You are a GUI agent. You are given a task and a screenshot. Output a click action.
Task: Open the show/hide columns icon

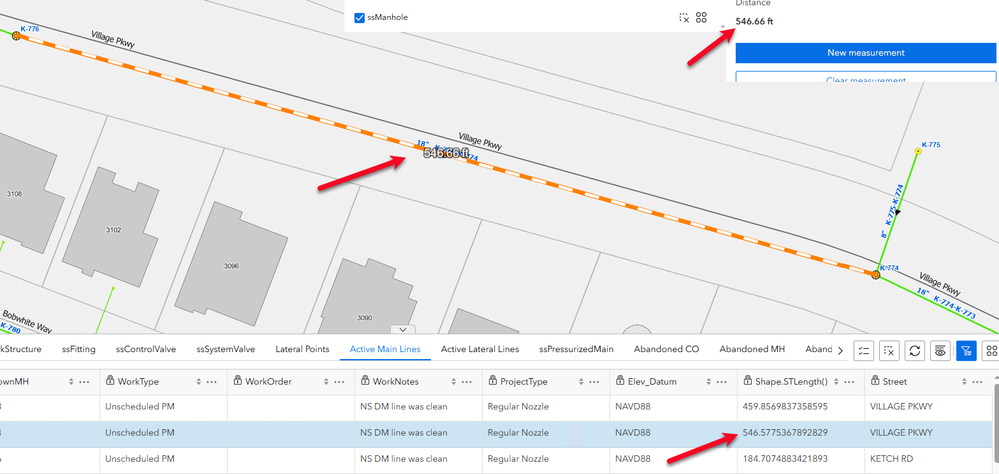940,350
